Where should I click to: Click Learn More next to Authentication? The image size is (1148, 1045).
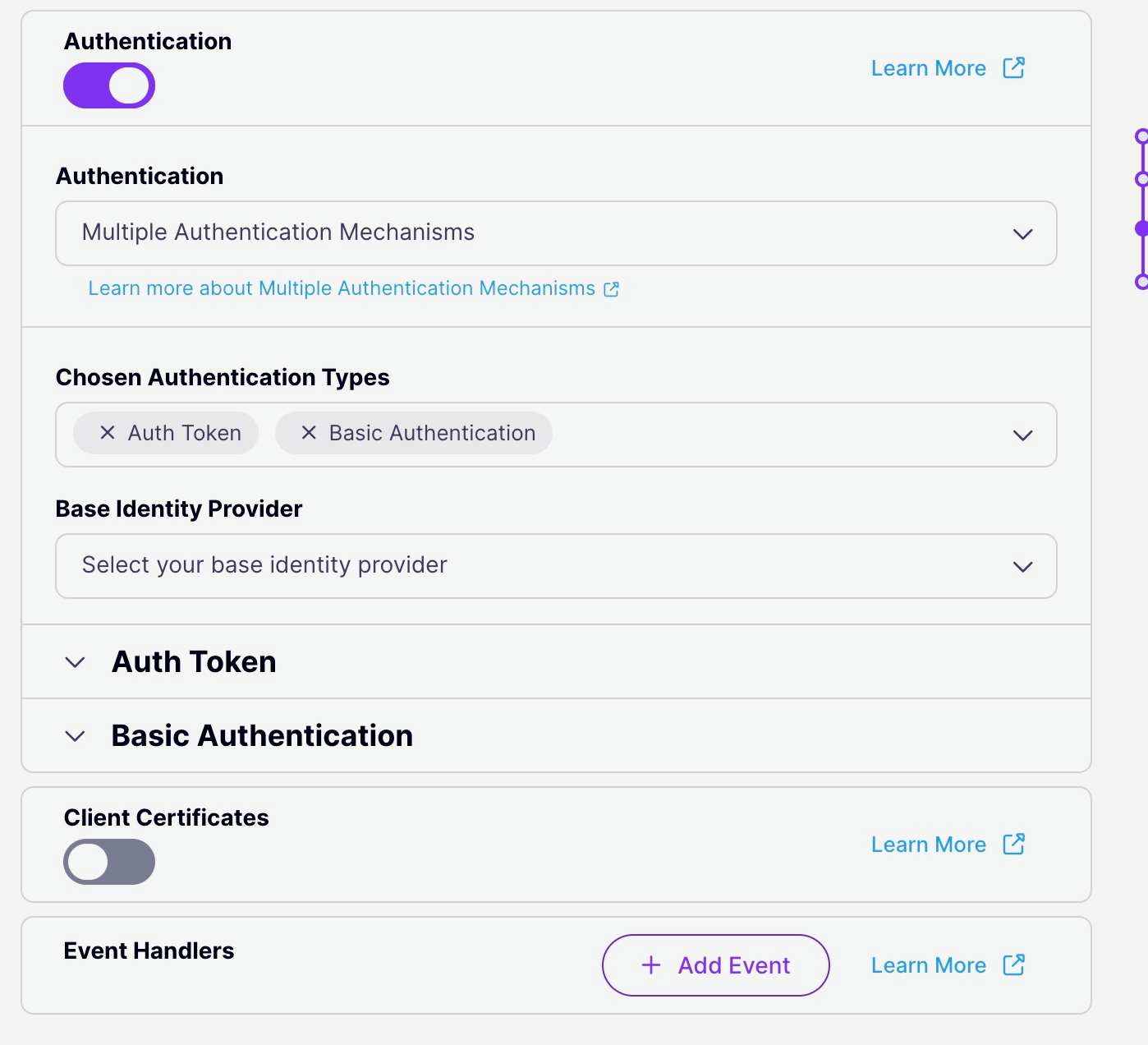tap(928, 68)
